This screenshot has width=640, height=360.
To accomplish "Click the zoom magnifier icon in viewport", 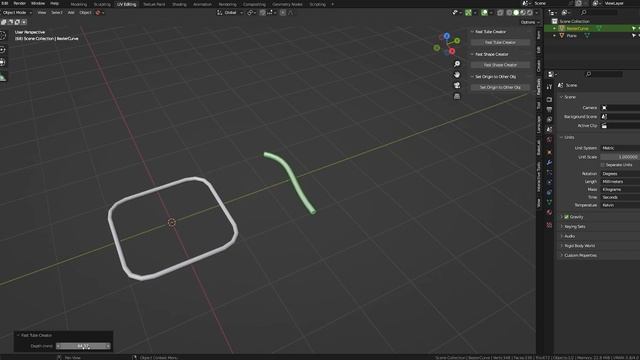I will (457, 64).
